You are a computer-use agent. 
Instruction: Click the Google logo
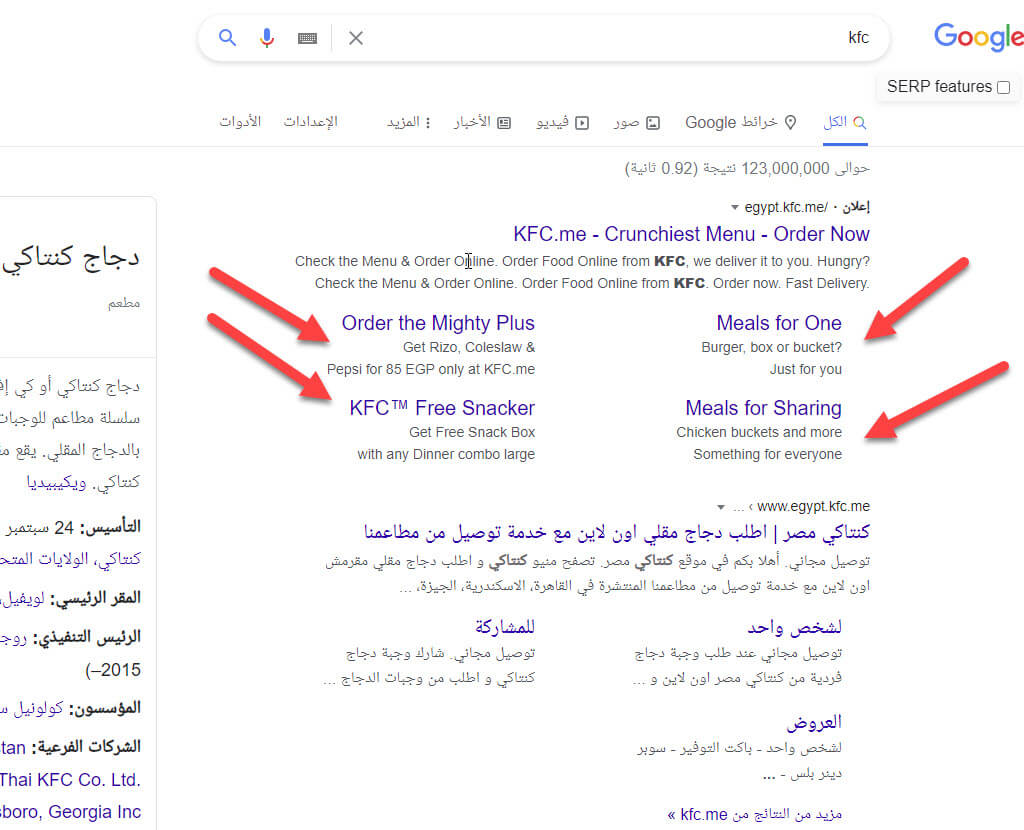pyautogui.click(x=978, y=37)
